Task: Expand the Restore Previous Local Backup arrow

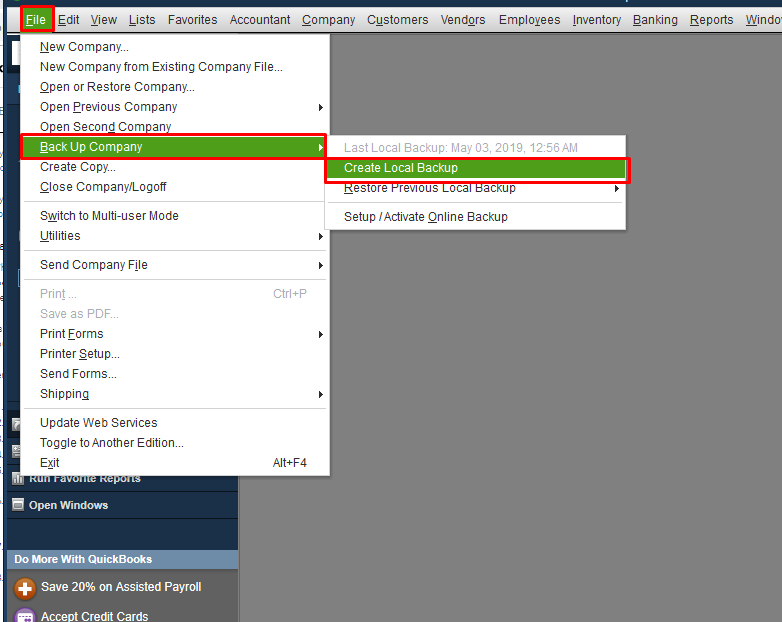Action: coord(617,189)
